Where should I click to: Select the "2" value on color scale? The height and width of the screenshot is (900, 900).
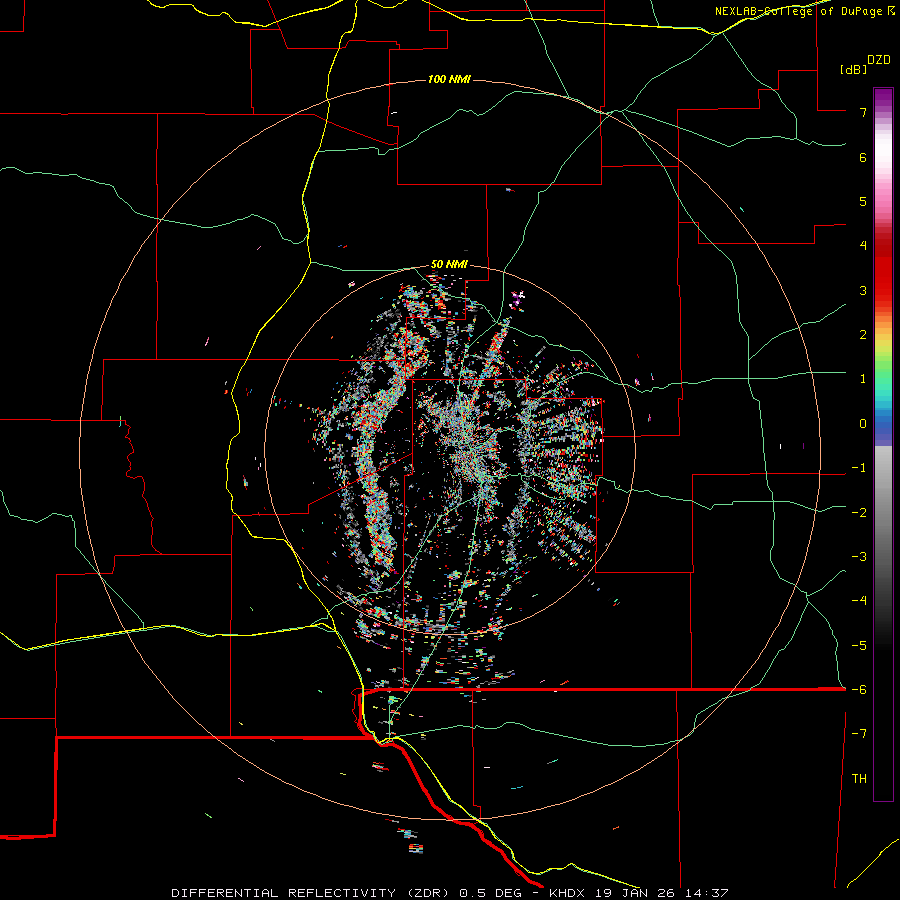(x=863, y=335)
